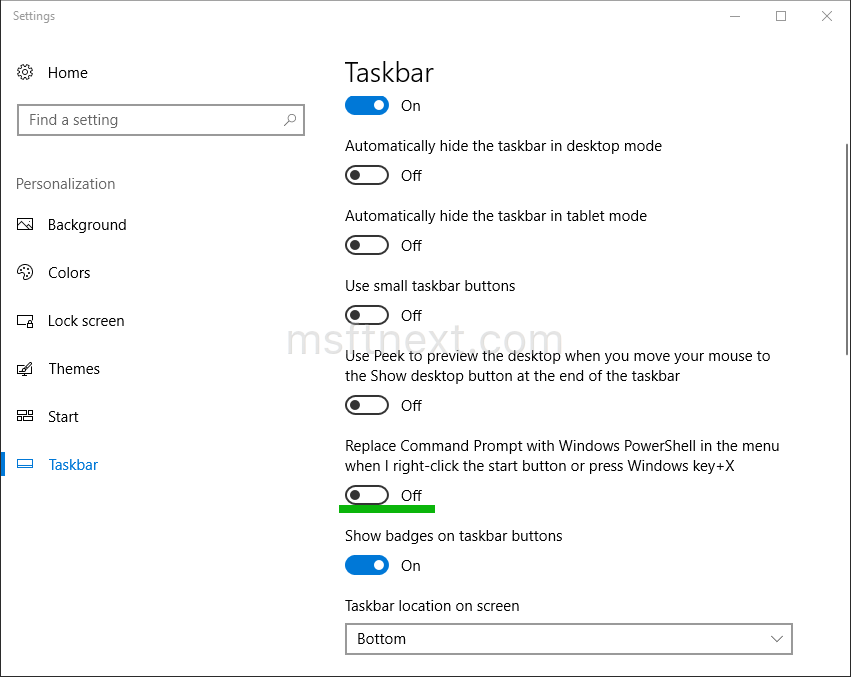Click the Find a setting input field

[150, 119]
